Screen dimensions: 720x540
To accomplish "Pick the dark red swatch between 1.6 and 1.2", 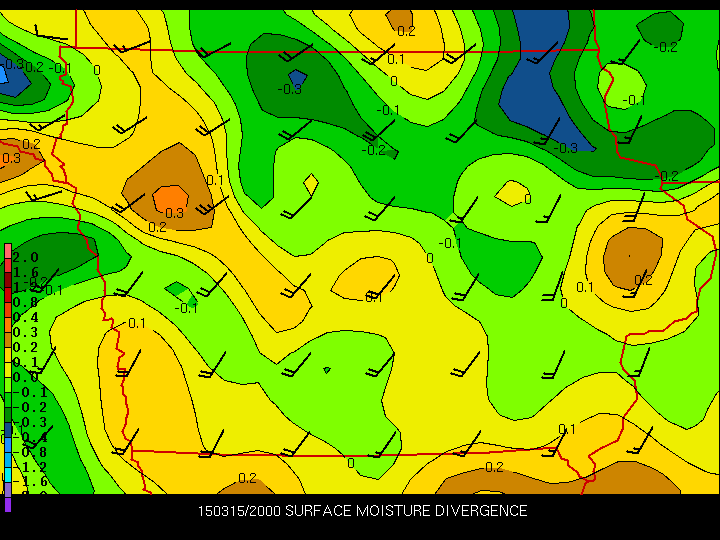I will click(8, 281).
